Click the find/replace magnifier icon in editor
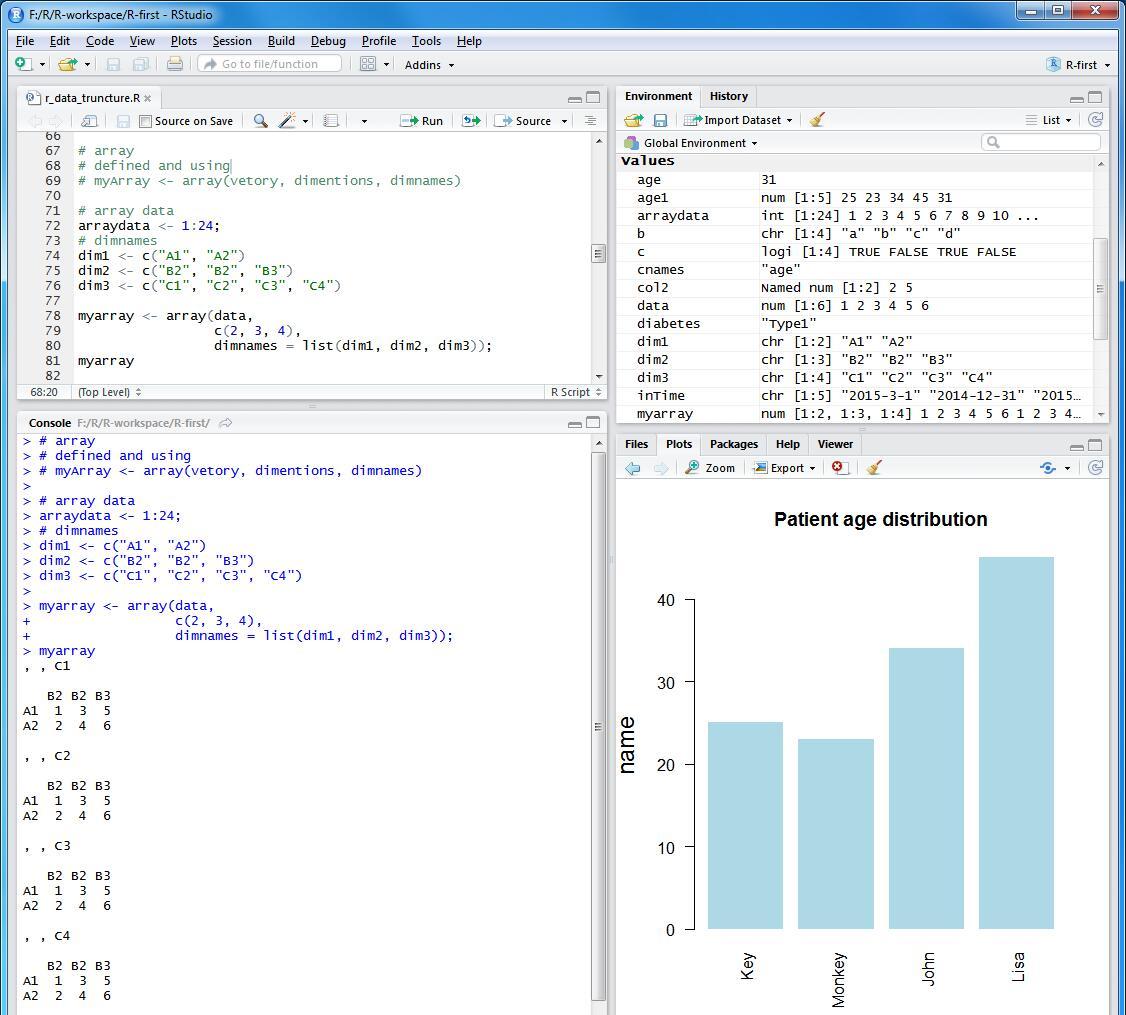 pyautogui.click(x=260, y=121)
